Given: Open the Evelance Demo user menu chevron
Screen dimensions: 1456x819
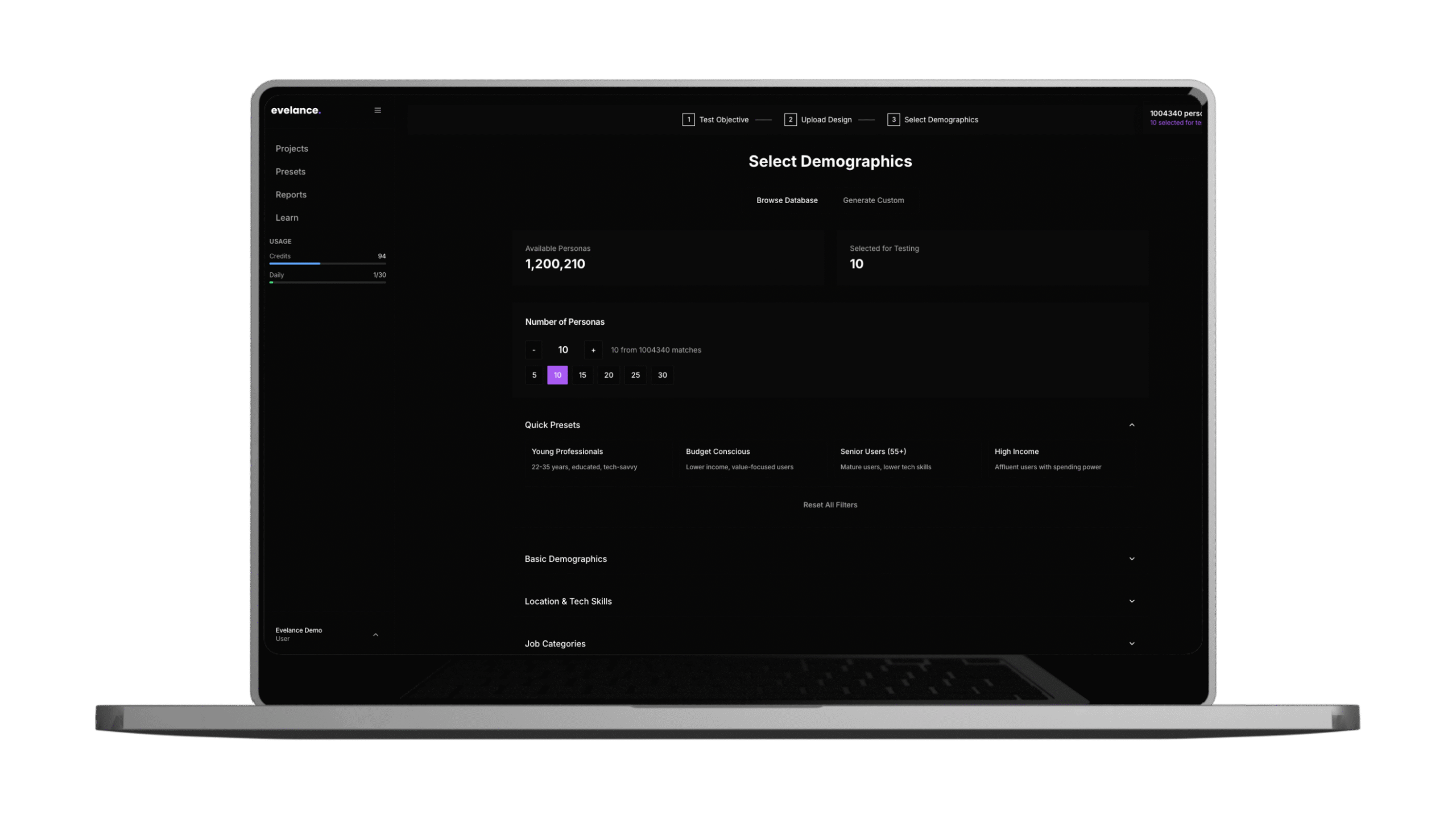Looking at the screenshot, I should [x=375, y=634].
